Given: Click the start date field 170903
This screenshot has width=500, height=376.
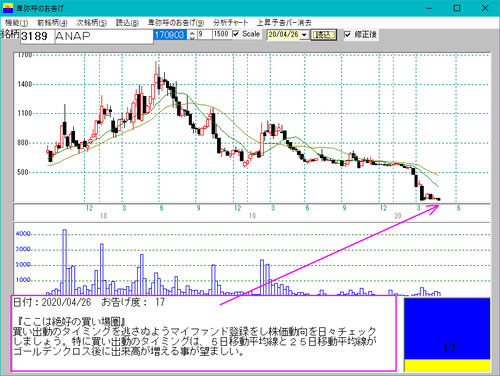Looking at the screenshot, I should pyautogui.click(x=170, y=35).
